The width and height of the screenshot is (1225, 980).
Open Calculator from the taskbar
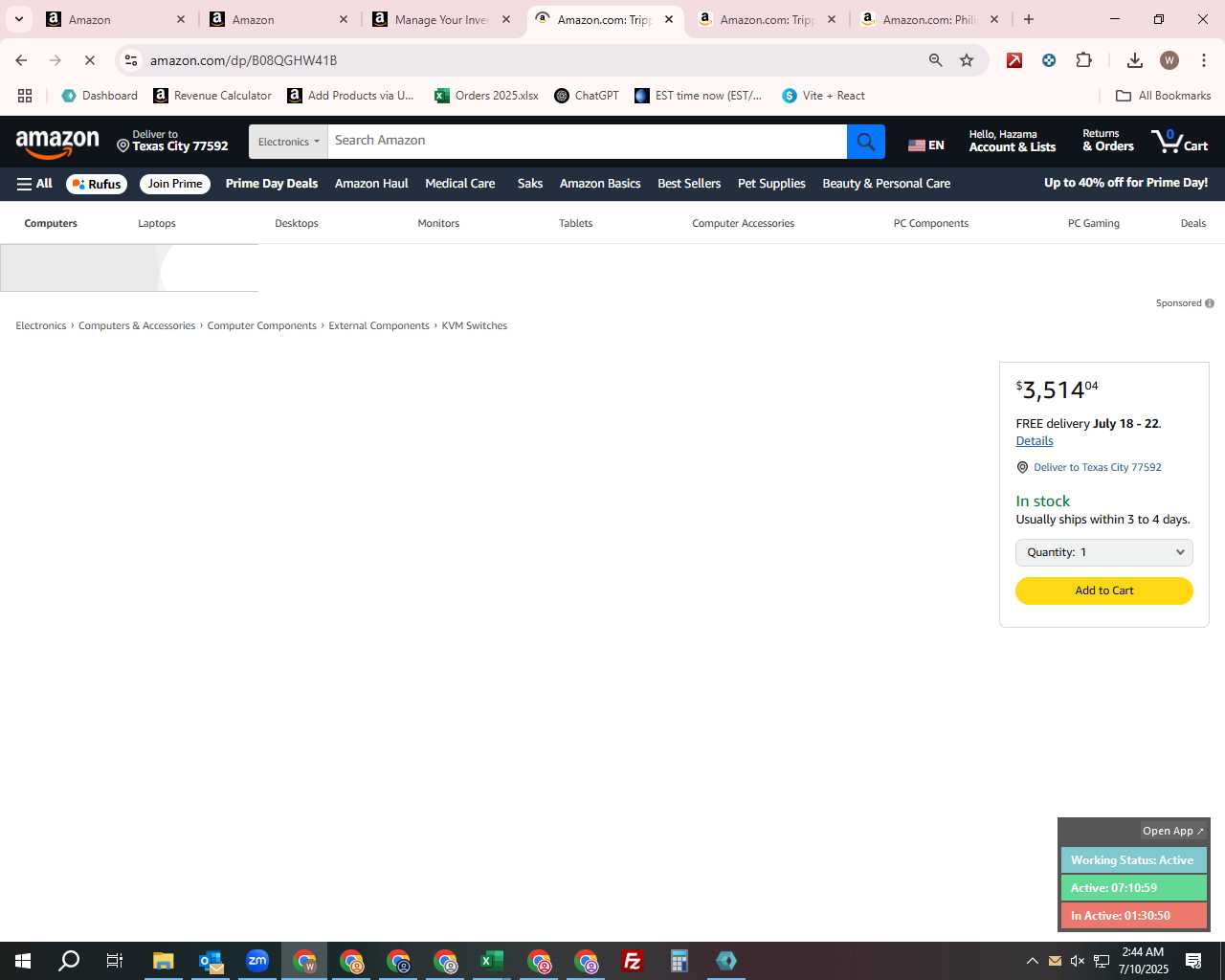click(x=679, y=961)
